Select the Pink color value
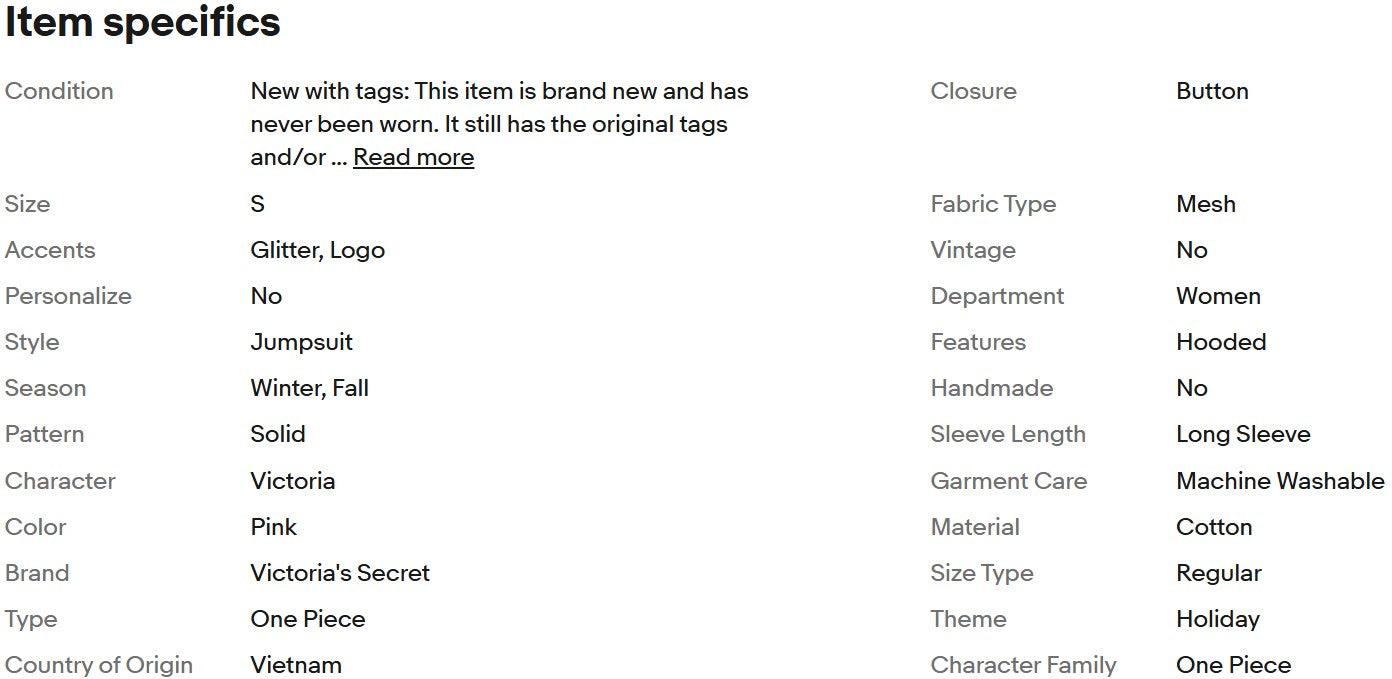The image size is (1392, 679). [273, 527]
